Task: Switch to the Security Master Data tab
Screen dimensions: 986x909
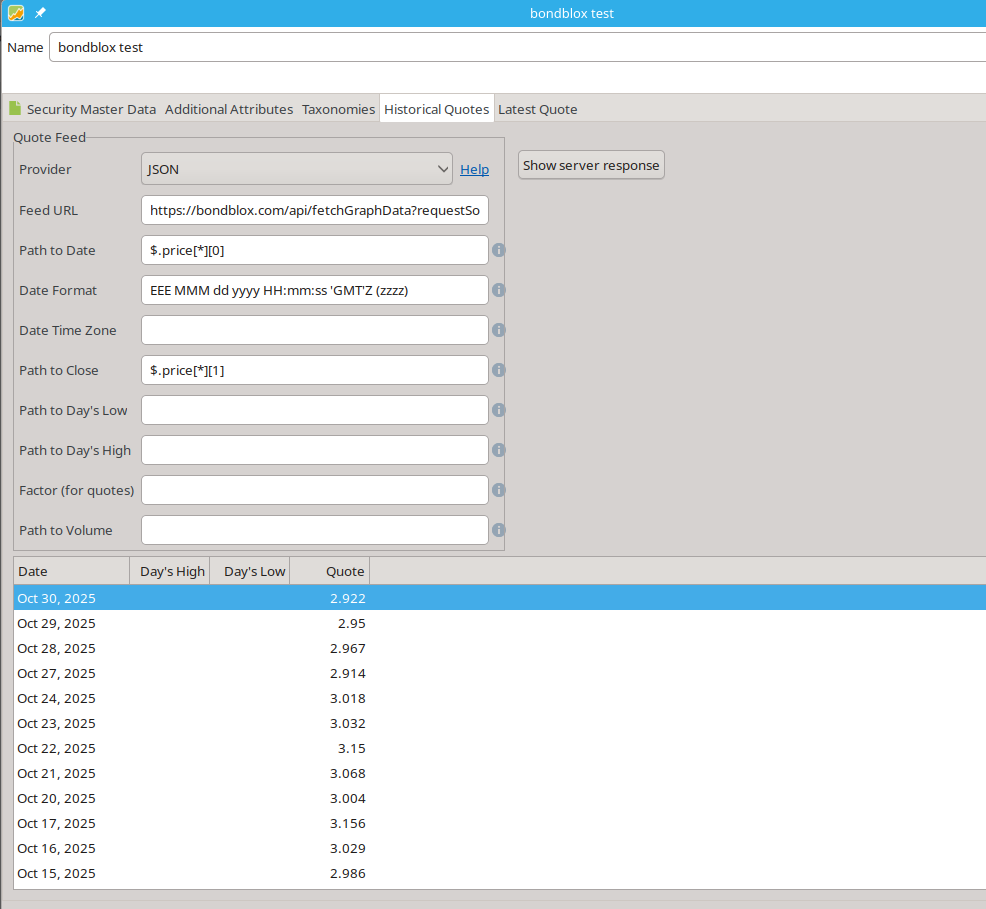Action: click(82, 109)
